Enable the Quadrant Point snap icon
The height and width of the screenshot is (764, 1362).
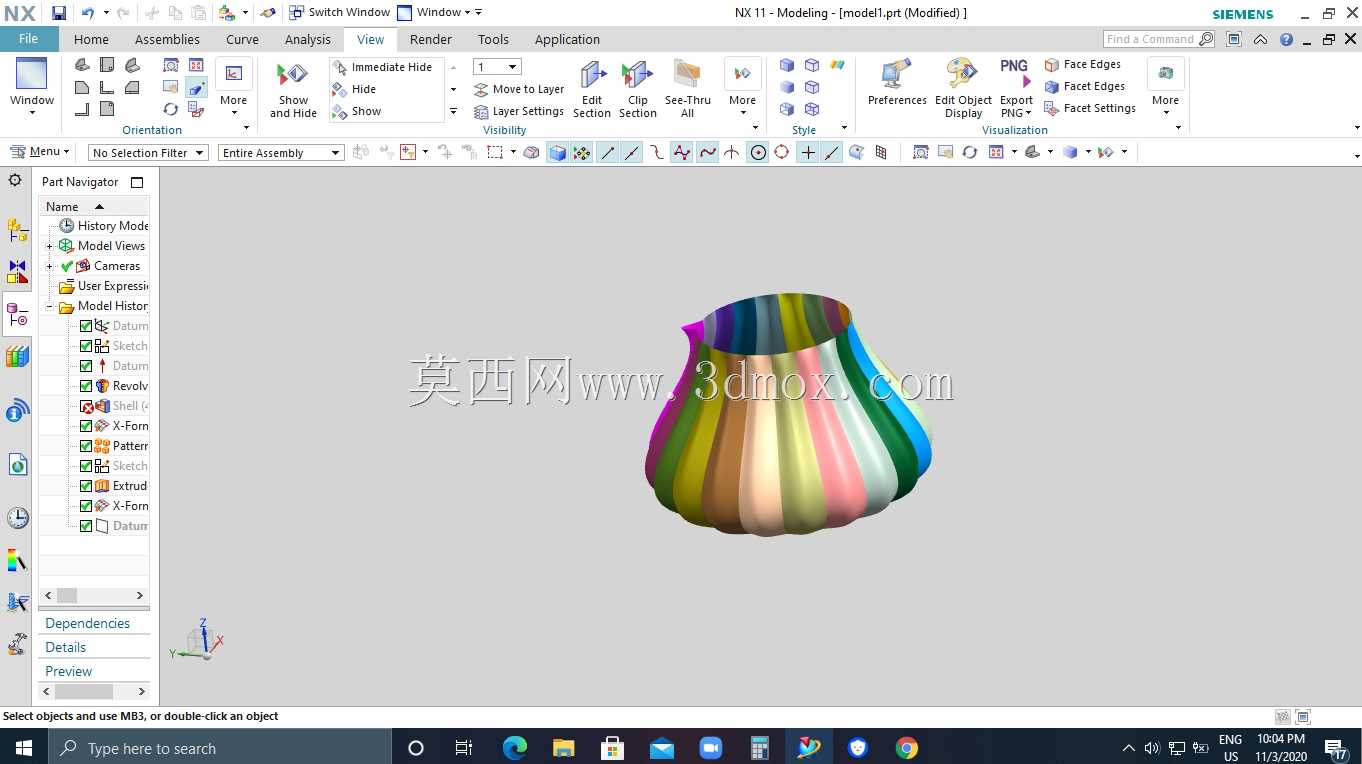pyautogui.click(x=782, y=152)
